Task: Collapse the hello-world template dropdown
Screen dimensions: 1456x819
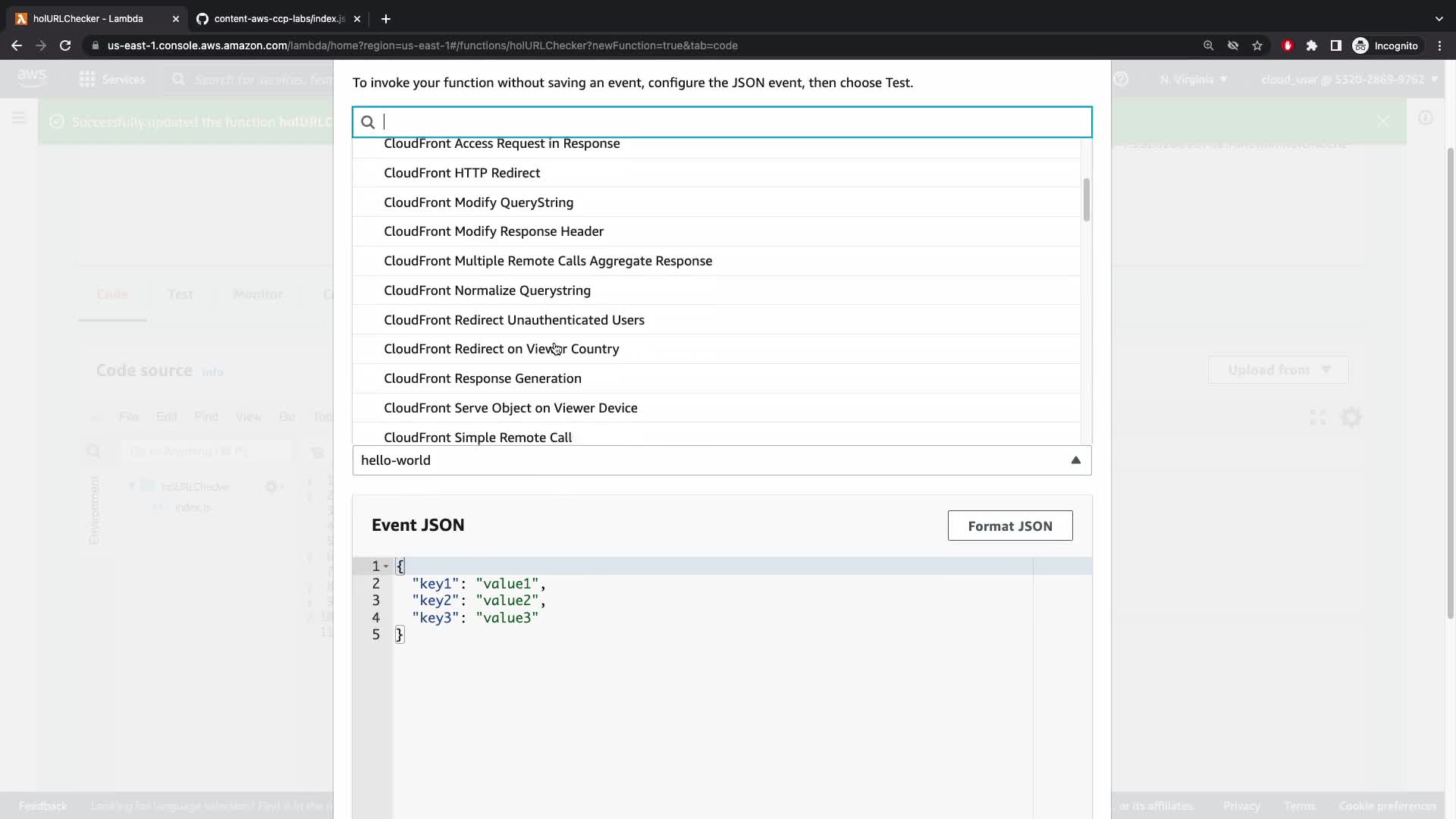Action: tap(1075, 460)
